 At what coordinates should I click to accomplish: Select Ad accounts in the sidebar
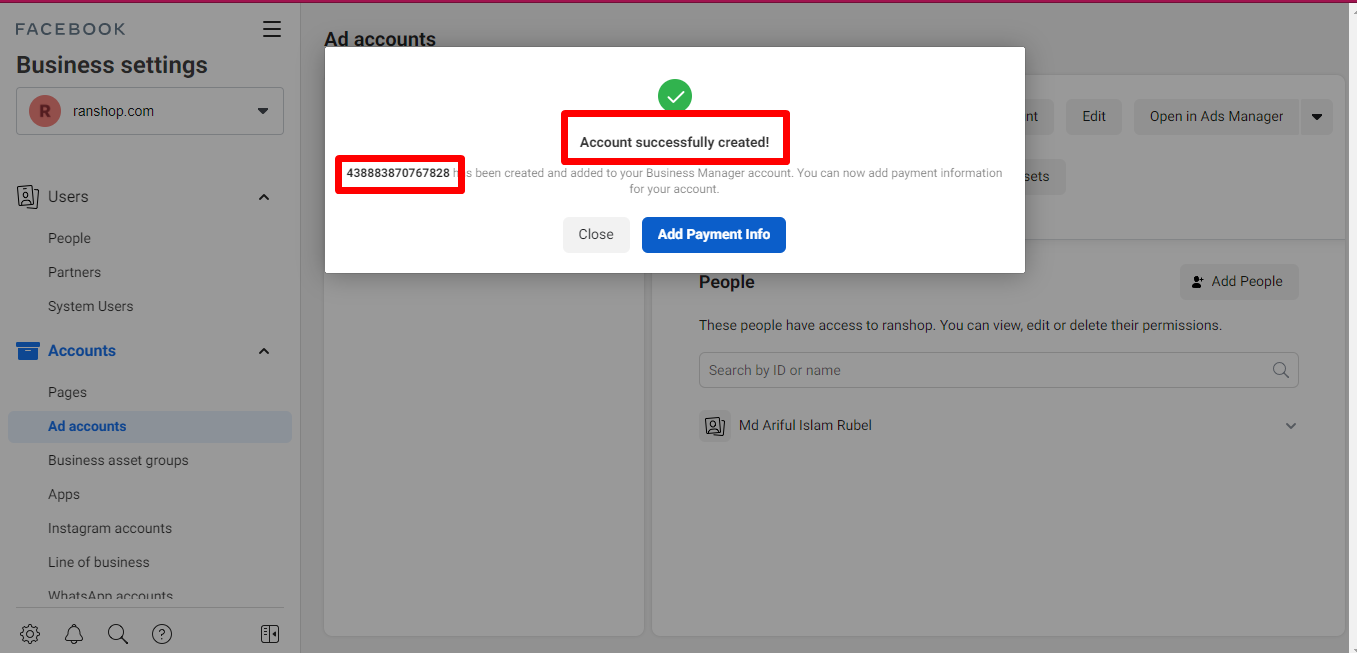[x=150, y=426]
